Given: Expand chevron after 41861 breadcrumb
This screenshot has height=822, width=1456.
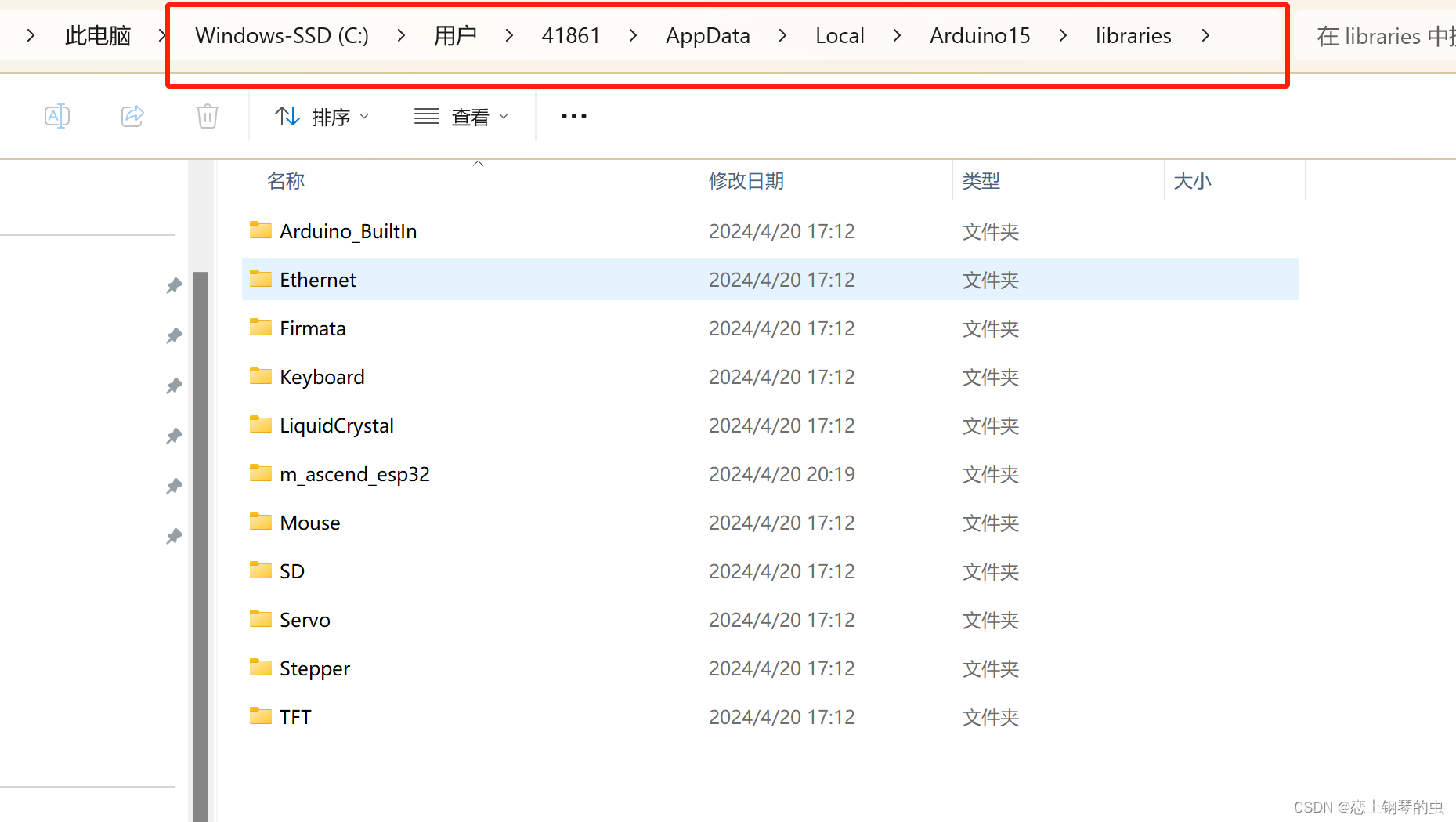Looking at the screenshot, I should pyautogui.click(x=633, y=35).
